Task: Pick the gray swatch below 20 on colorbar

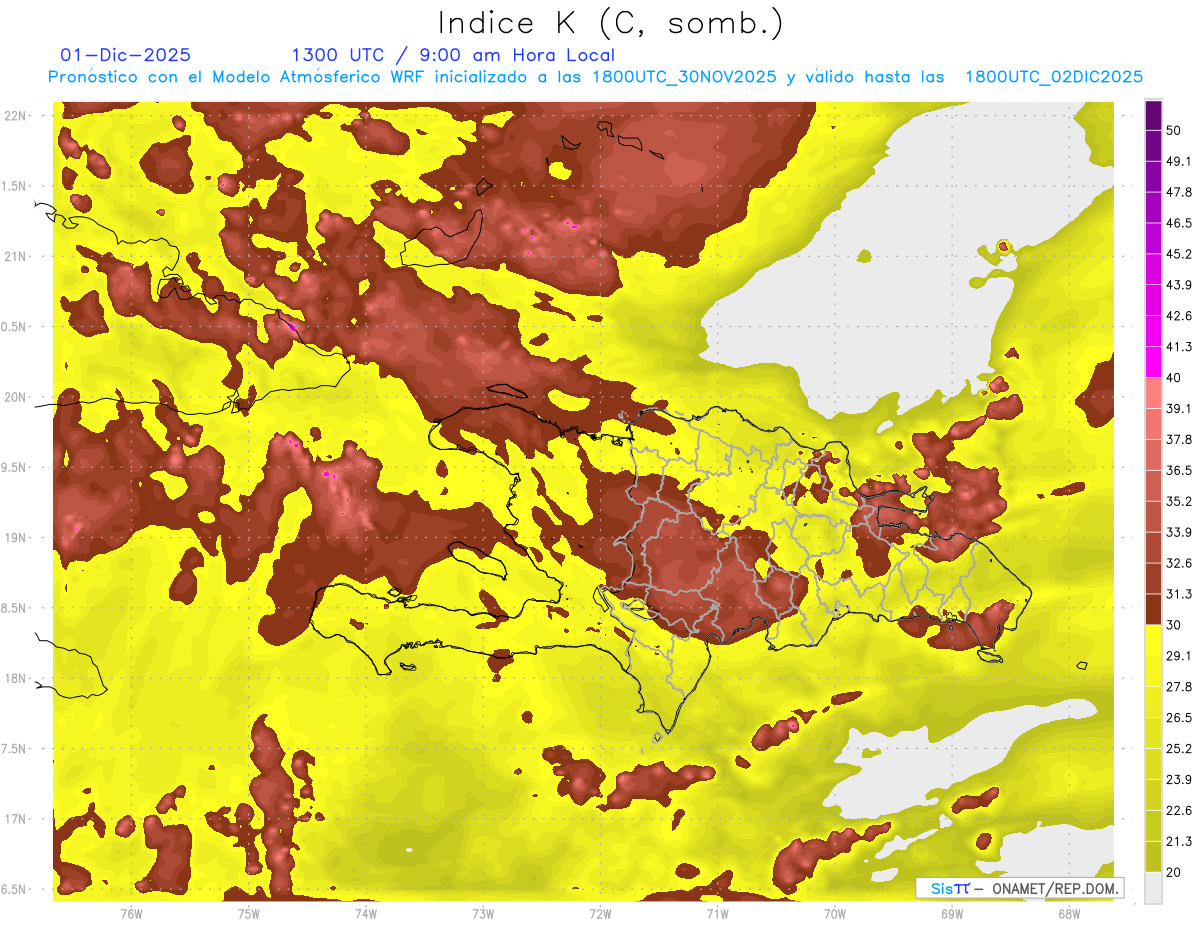Action: (x=1153, y=888)
